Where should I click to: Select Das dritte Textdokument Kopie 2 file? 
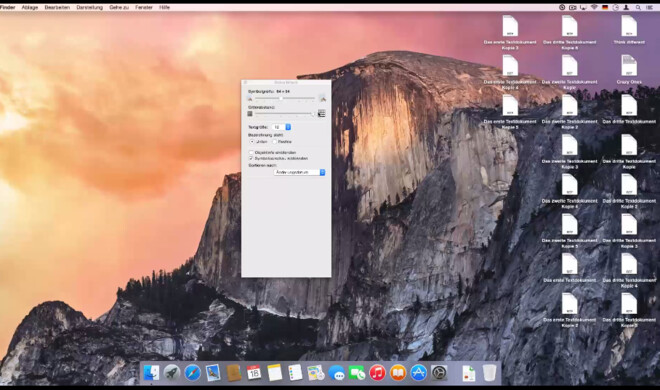(x=629, y=191)
